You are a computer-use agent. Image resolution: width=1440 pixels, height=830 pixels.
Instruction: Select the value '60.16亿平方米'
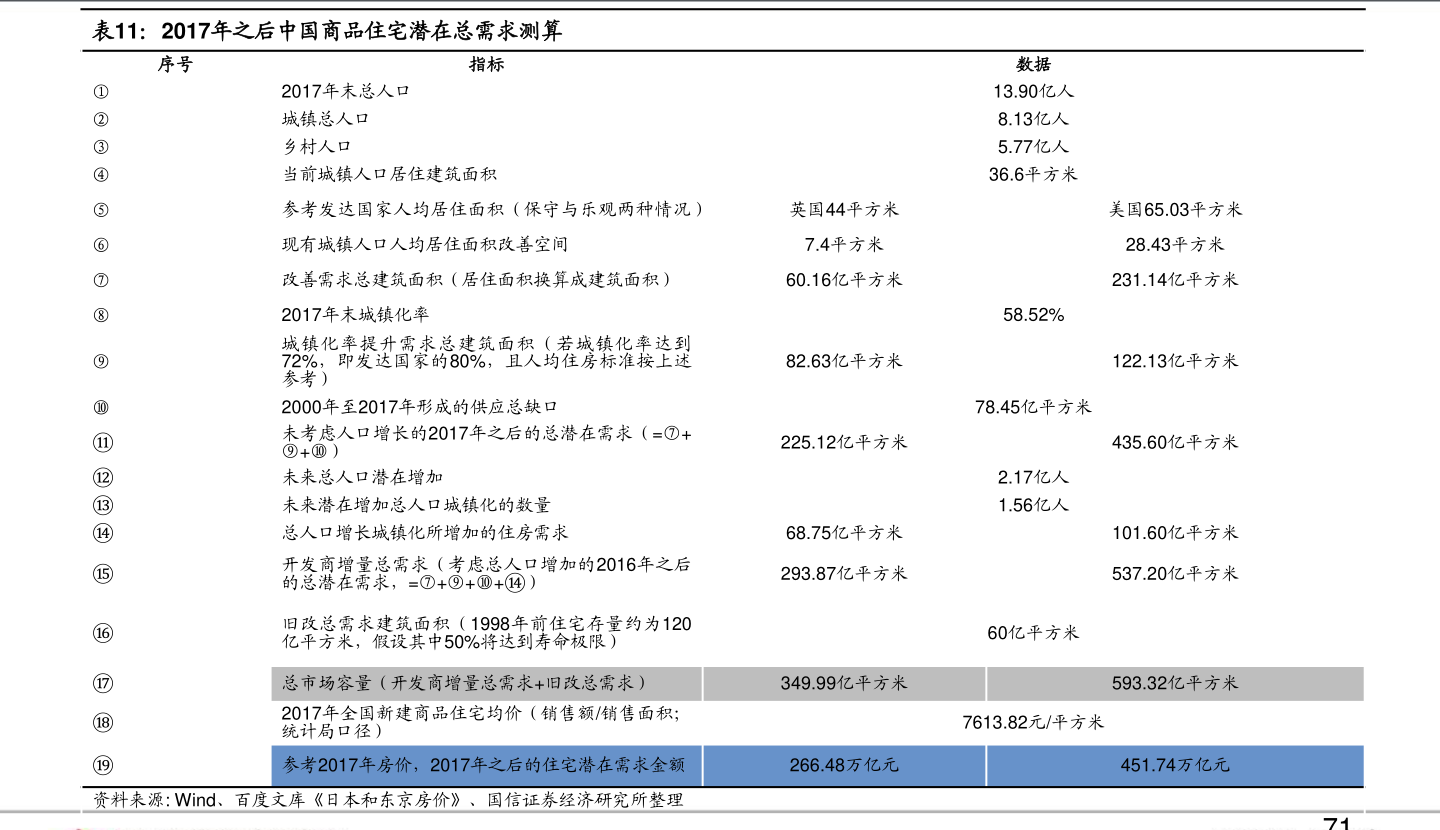point(844,280)
